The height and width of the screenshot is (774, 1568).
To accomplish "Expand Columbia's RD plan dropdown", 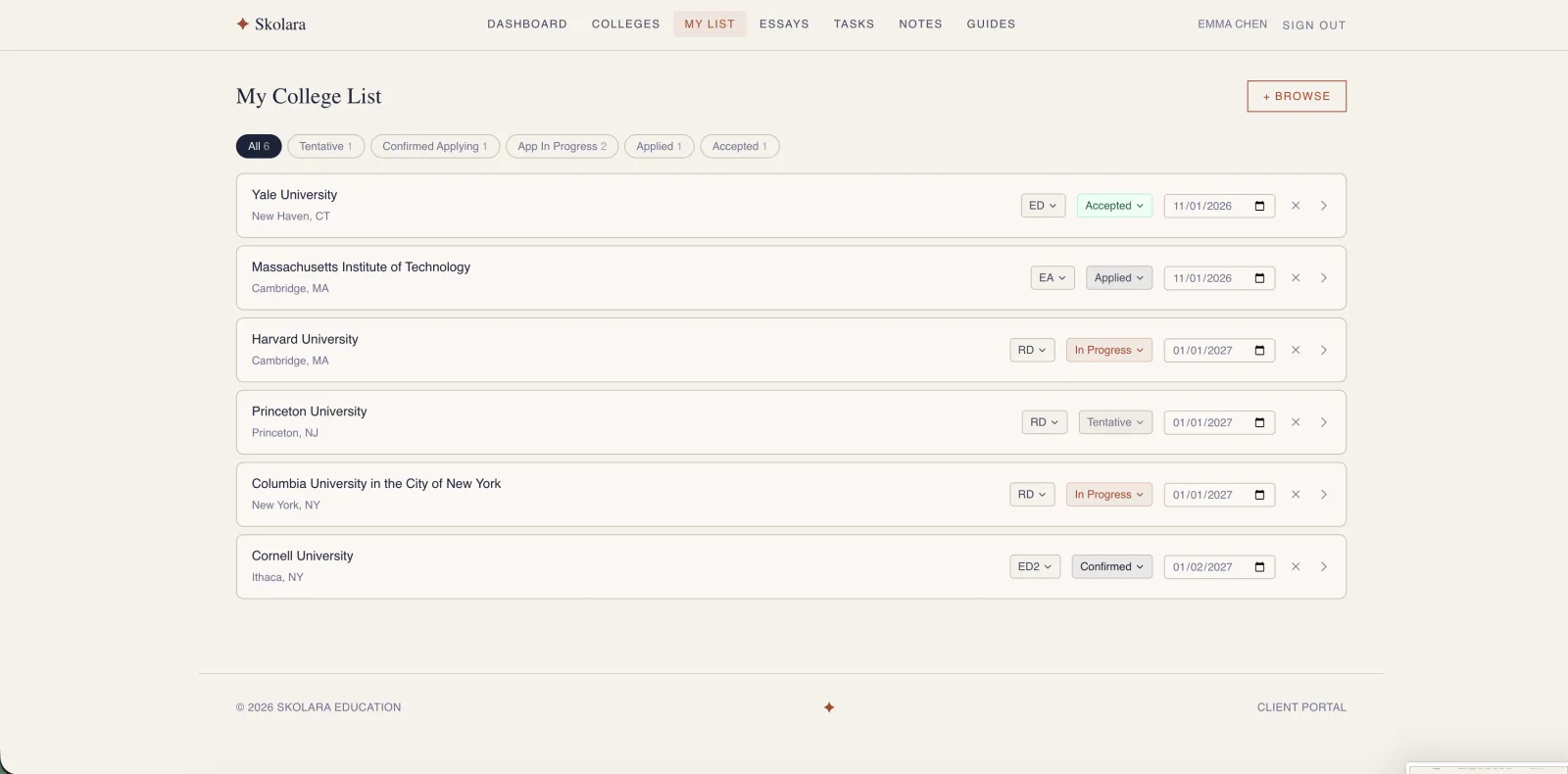I will click(x=1032, y=495).
